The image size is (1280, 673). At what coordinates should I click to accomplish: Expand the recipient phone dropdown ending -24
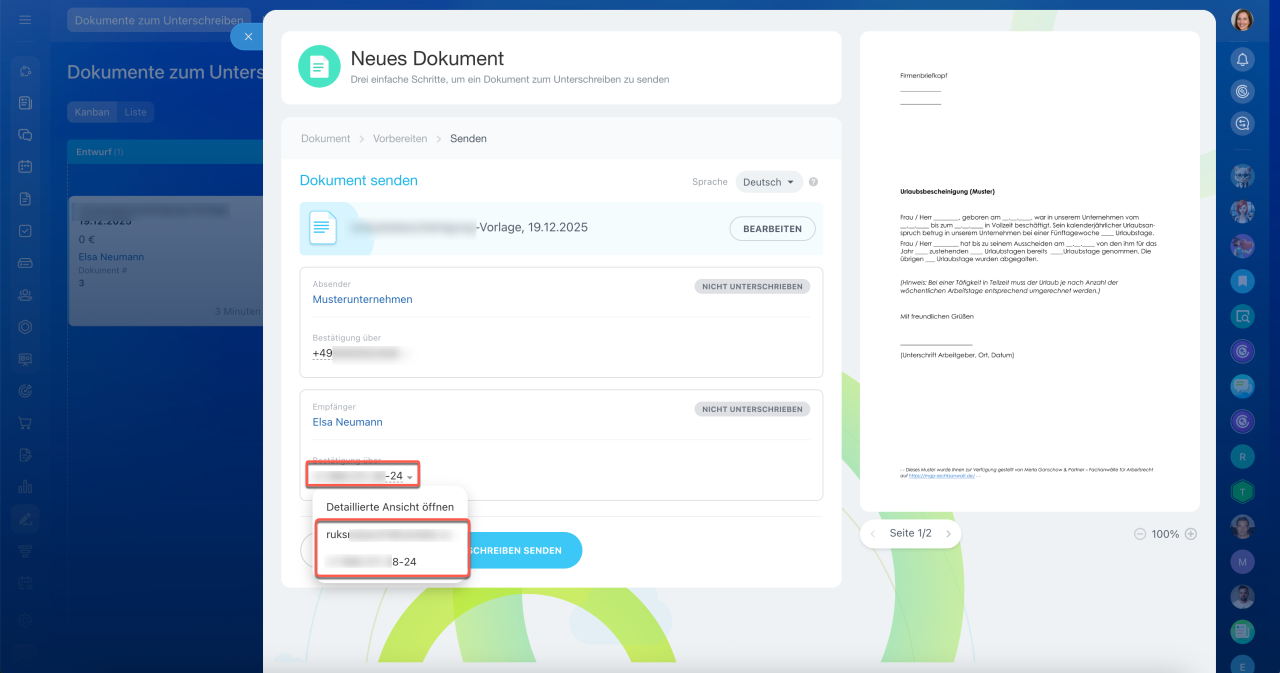point(363,476)
